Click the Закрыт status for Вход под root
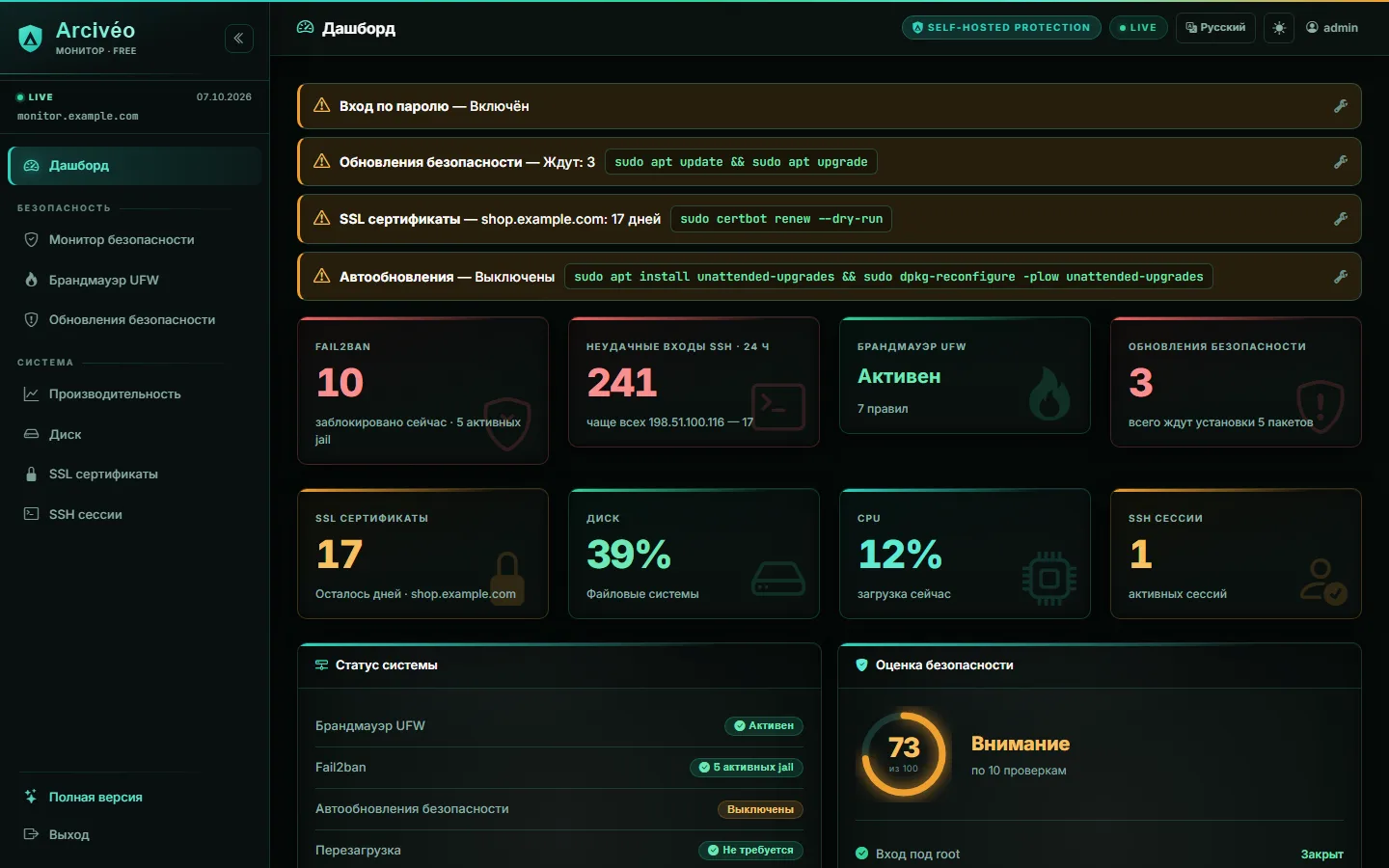Viewport: 1389px width, 868px height. point(1321,854)
